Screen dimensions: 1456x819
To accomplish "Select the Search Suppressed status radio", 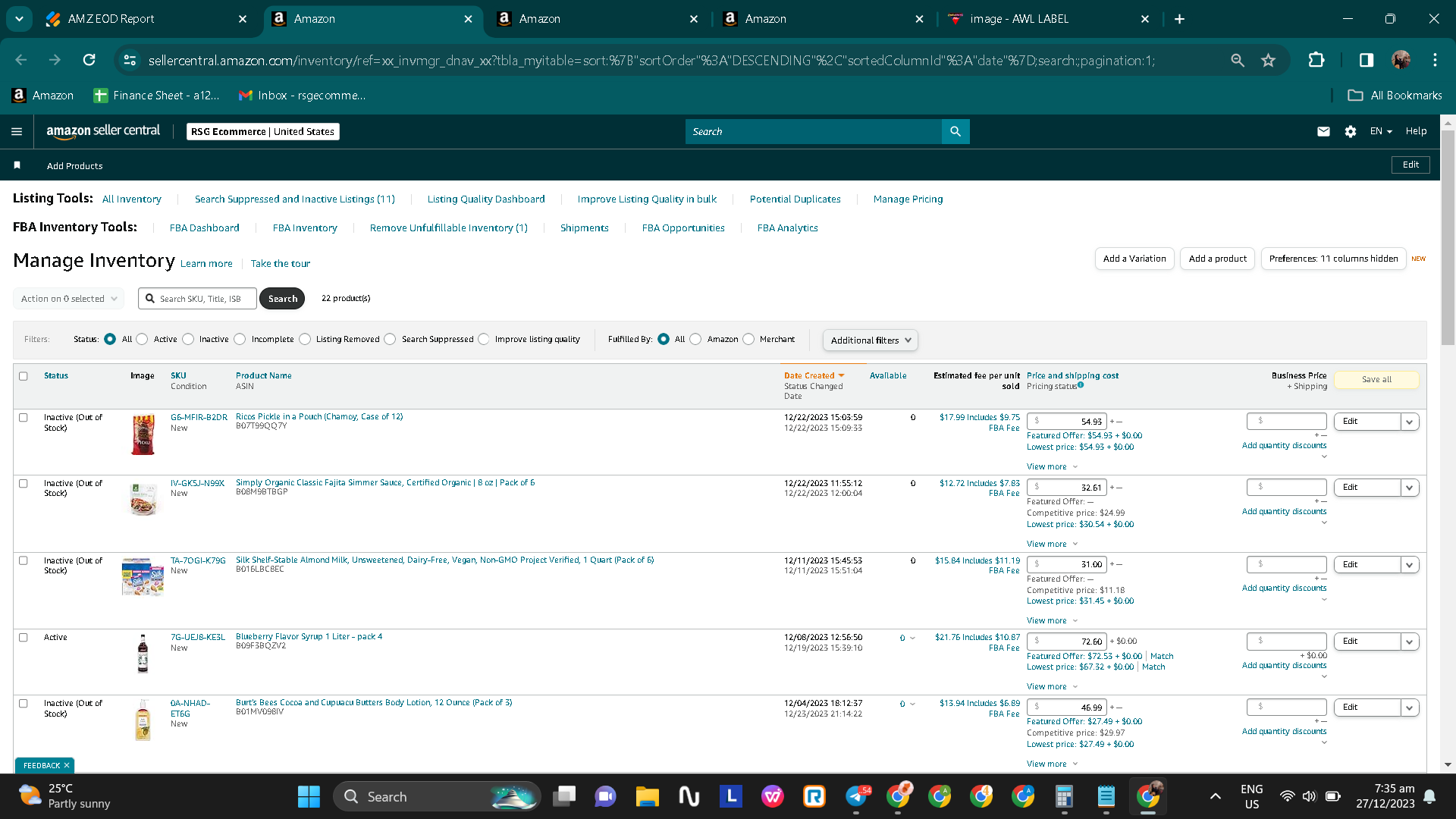I will (390, 339).
